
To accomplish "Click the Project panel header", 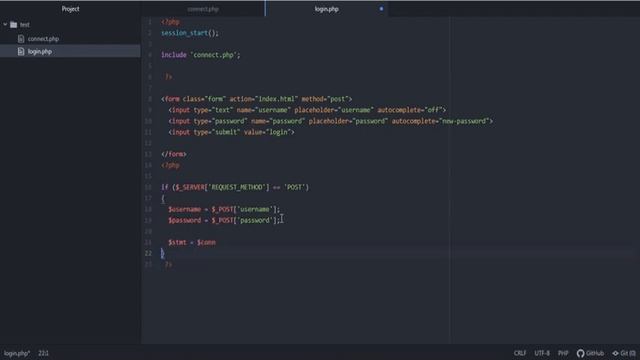I will pyautogui.click(x=70, y=9).
